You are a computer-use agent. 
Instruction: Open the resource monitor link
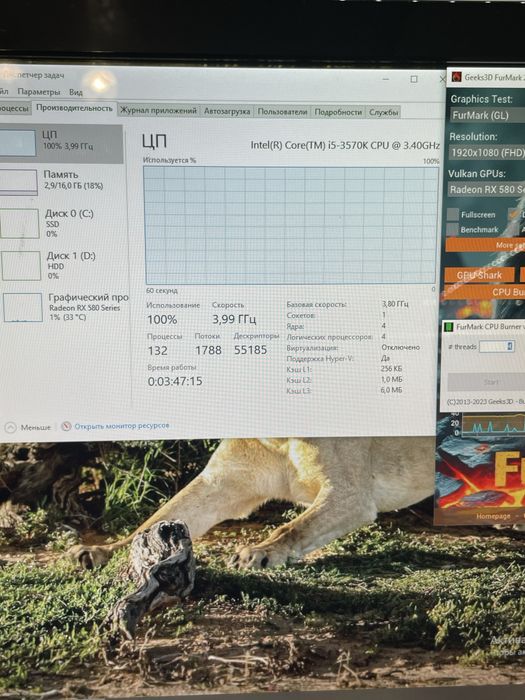(121, 426)
